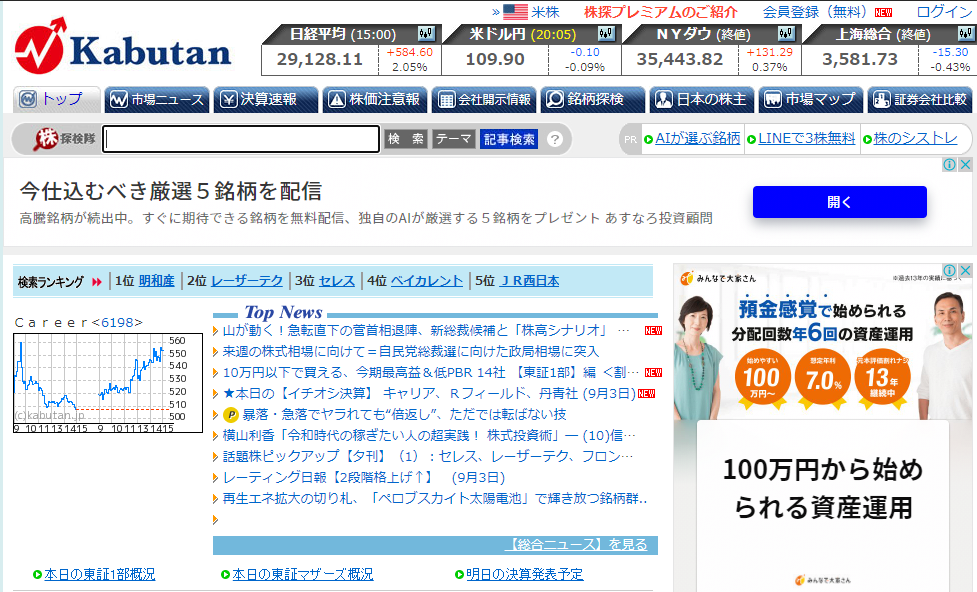The image size is (977, 592).
Task: Open the 銘柄探検 tab
Action: pos(593,100)
